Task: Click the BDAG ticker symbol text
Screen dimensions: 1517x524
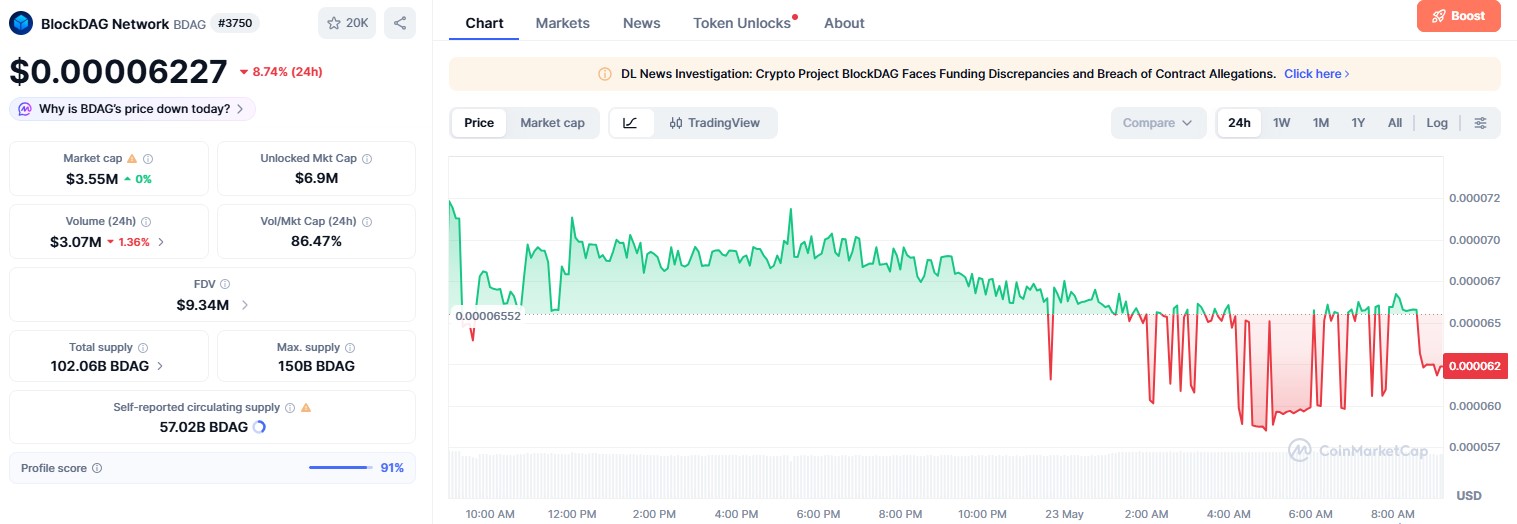Action: pos(188,24)
